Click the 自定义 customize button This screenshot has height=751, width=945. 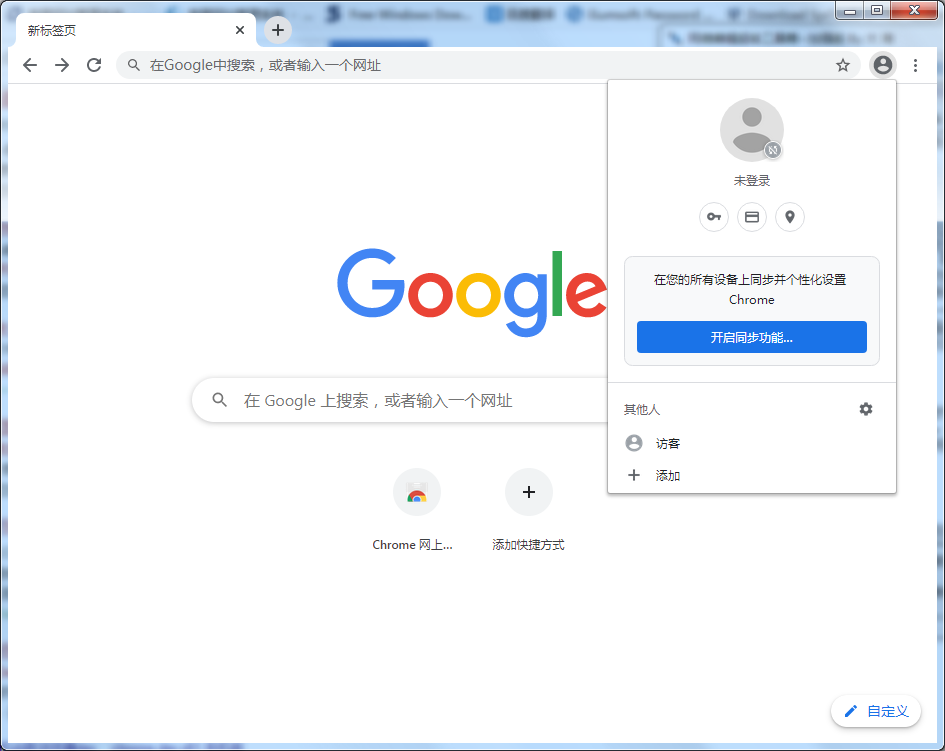click(x=876, y=711)
